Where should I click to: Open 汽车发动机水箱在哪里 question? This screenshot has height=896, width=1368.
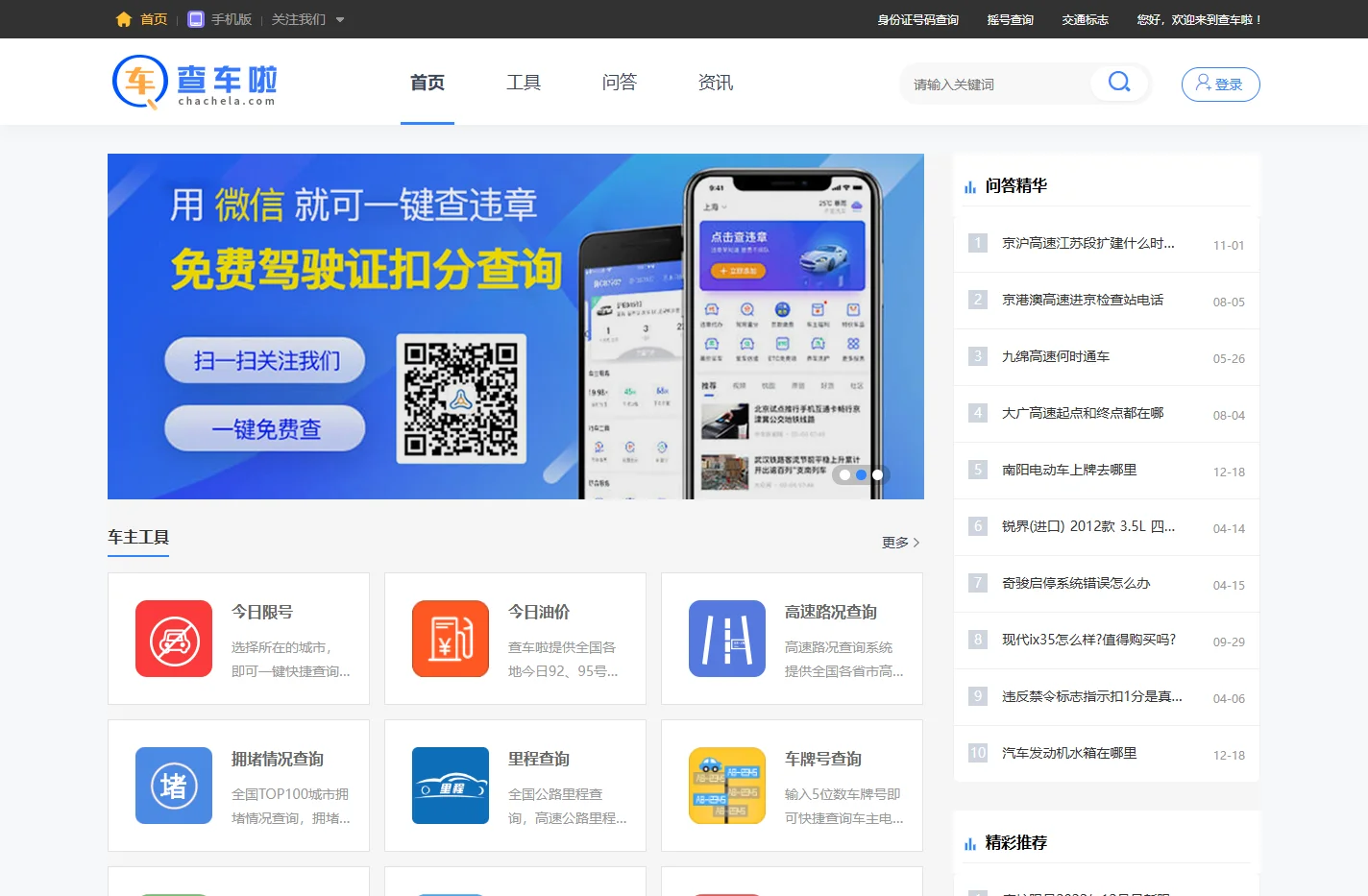[1069, 753]
